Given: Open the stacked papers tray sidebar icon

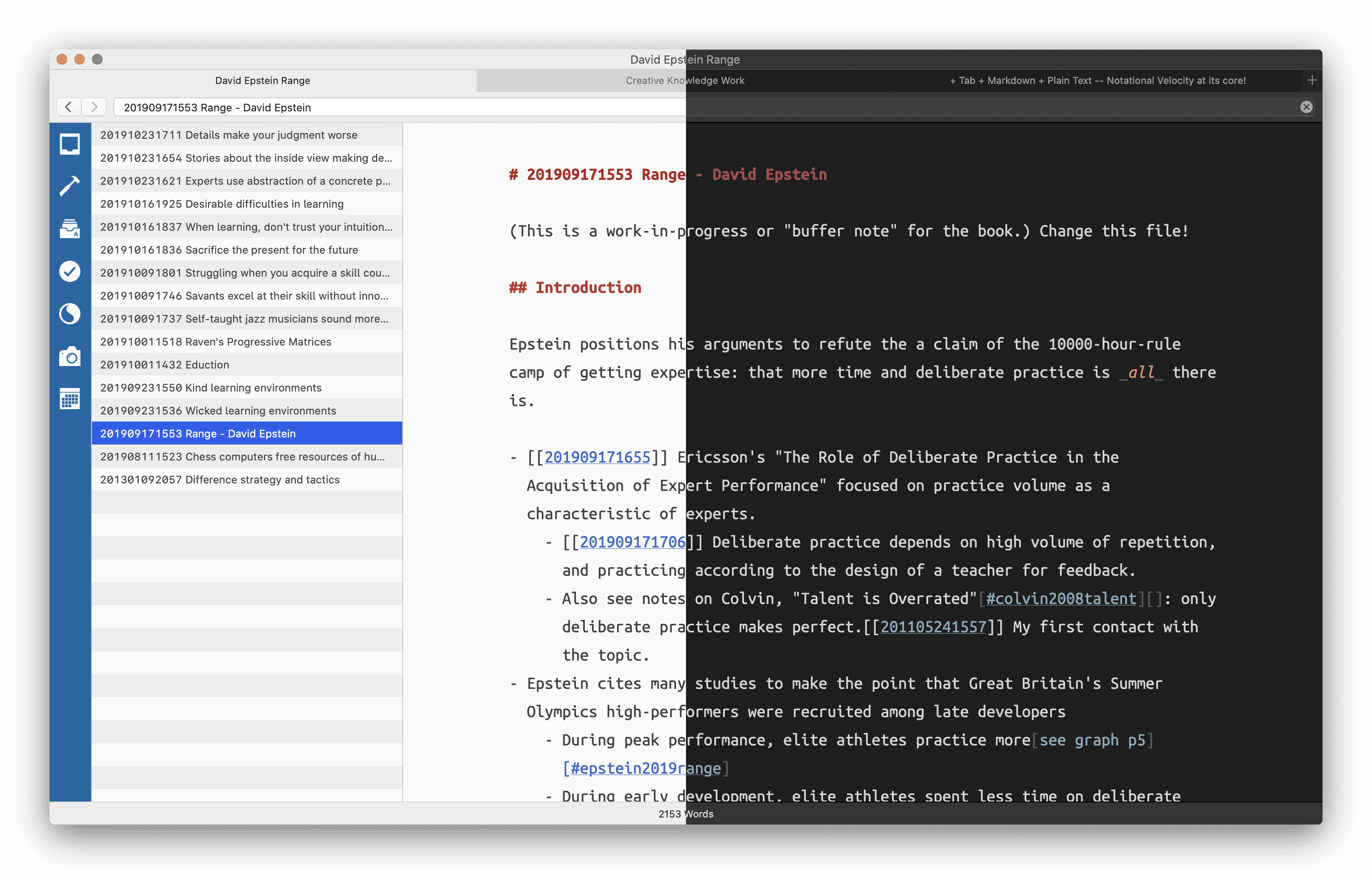Looking at the screenshot, I should tap(69, 228).
